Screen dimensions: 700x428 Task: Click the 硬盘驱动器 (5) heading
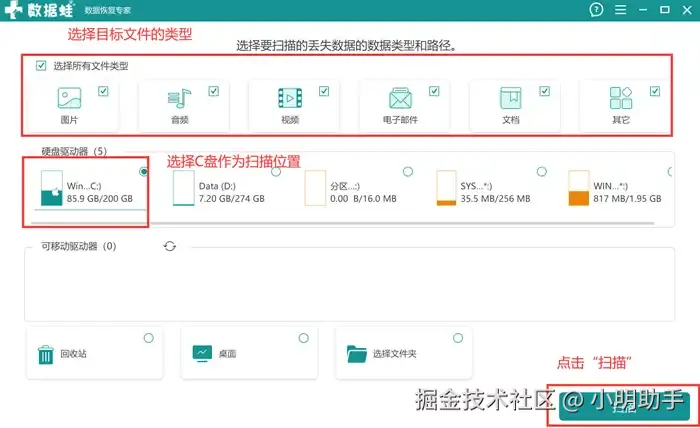[x=74, y=151]
